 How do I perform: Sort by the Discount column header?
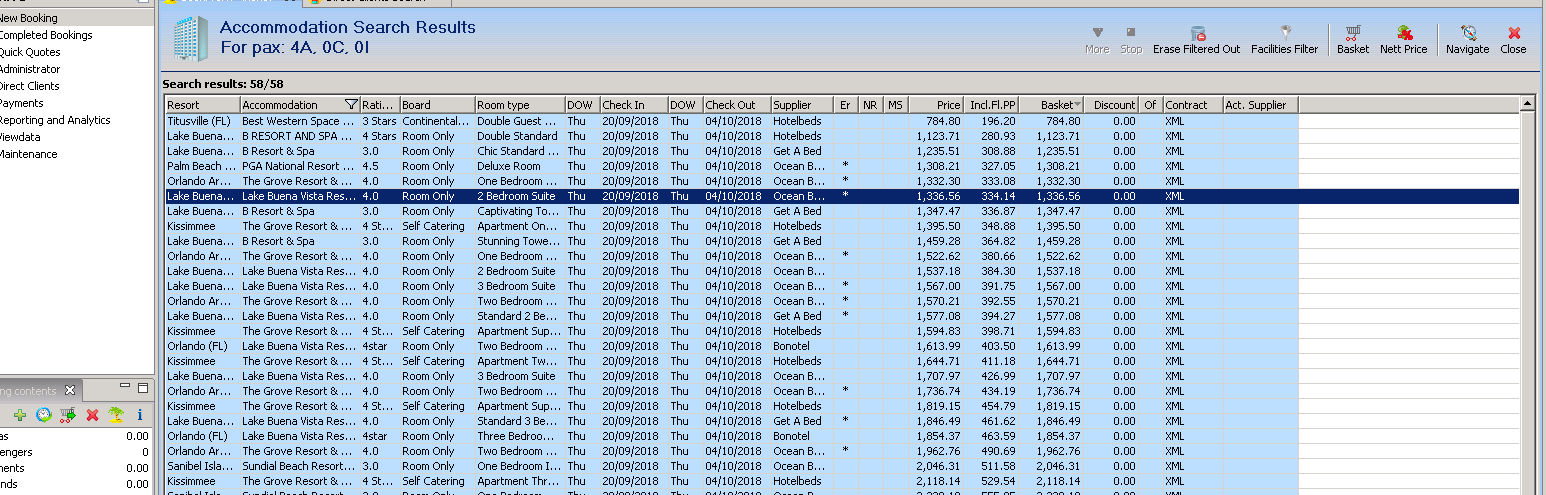[x=1112, y=105]
